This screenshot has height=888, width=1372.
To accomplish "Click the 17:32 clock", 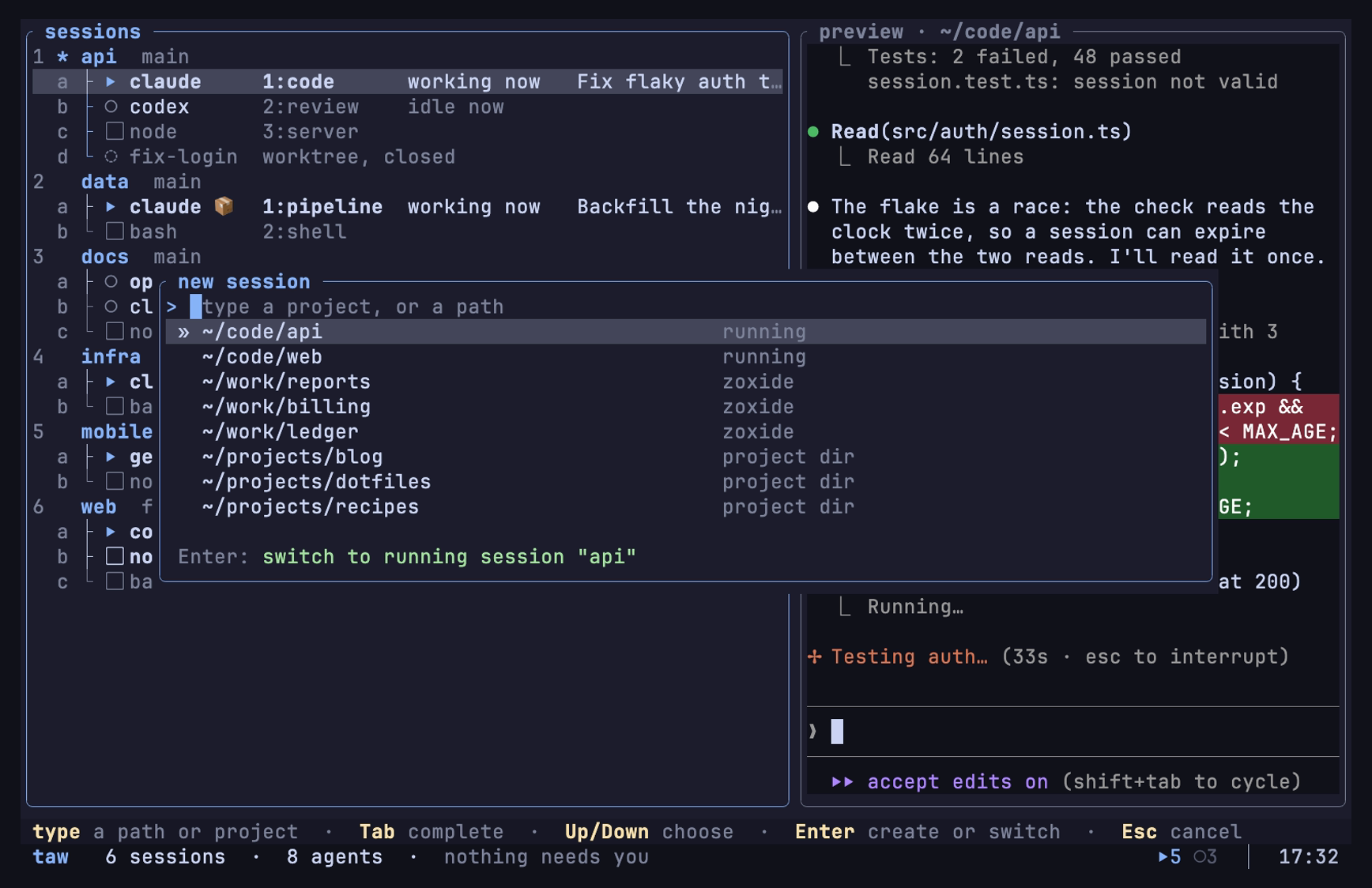I will (x=1309, y=856).
